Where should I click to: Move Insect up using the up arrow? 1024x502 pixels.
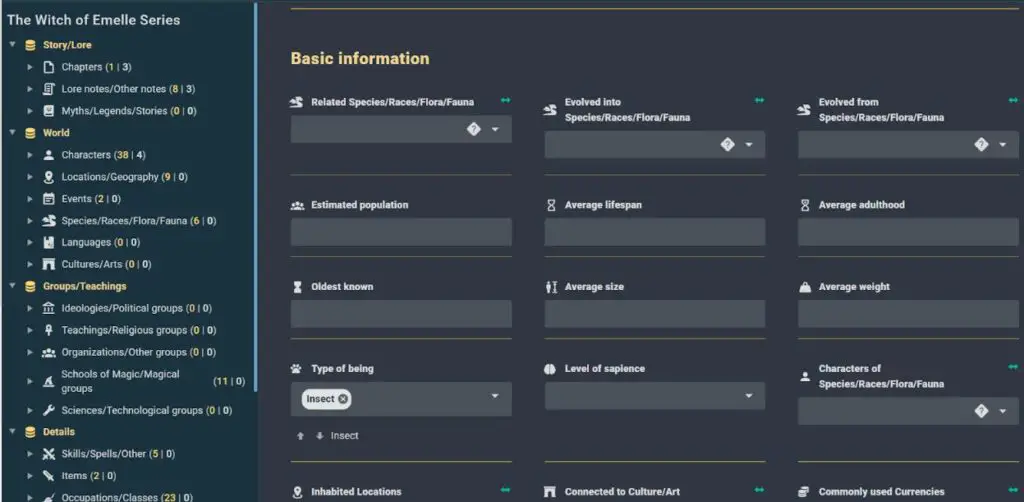pyautogui.click(x=300, y=436)
